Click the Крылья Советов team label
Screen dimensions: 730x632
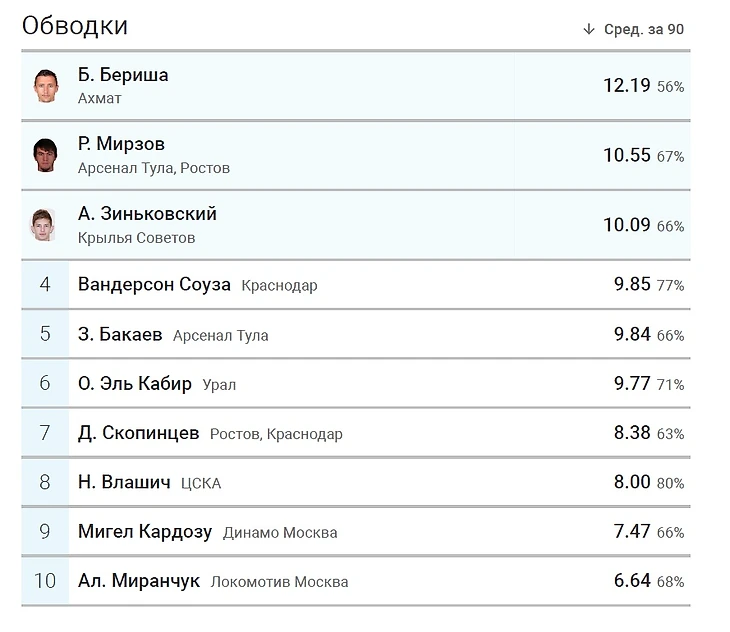click(x=136, y=238)
